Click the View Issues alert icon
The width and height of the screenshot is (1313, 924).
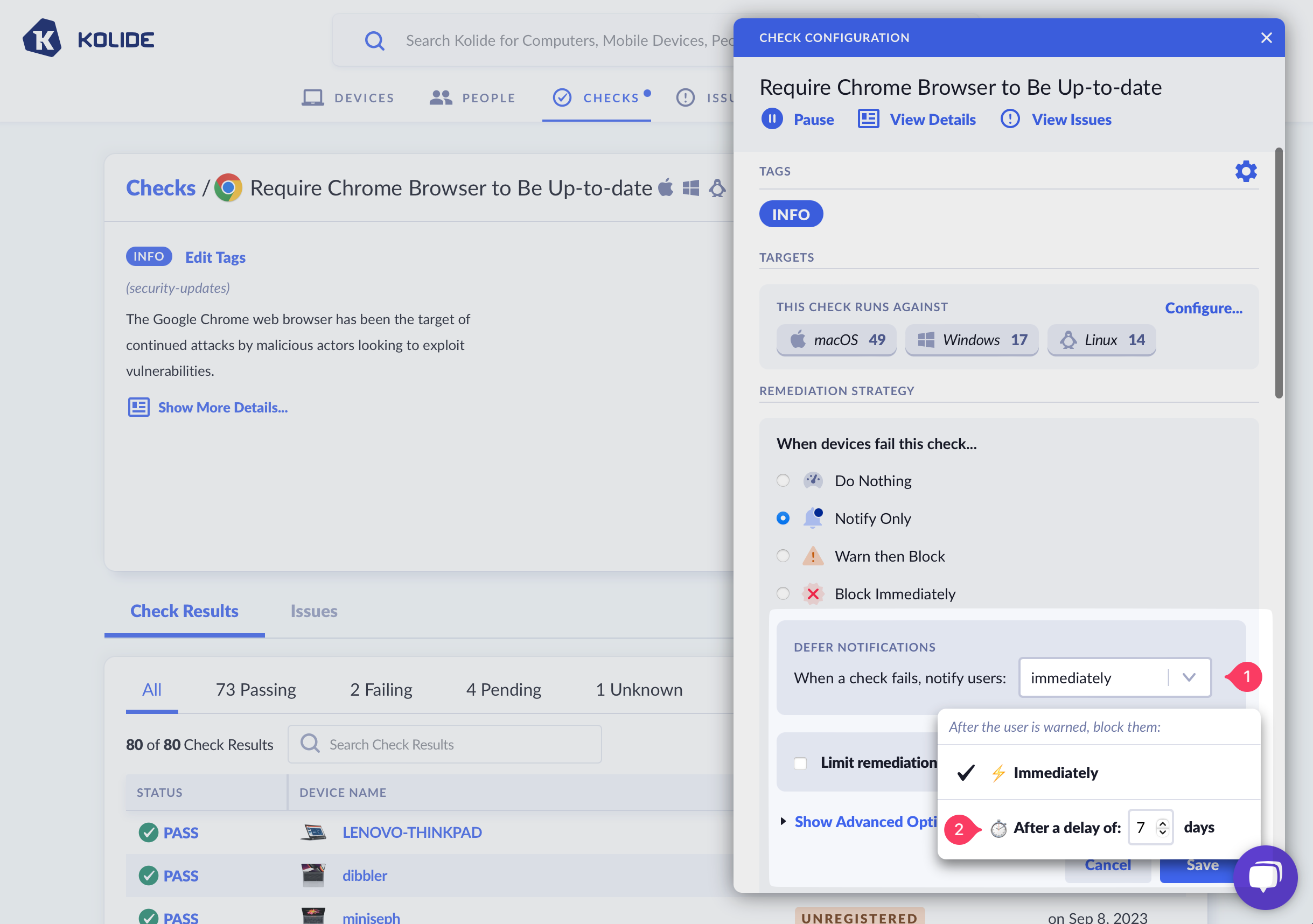[1009, 119]
